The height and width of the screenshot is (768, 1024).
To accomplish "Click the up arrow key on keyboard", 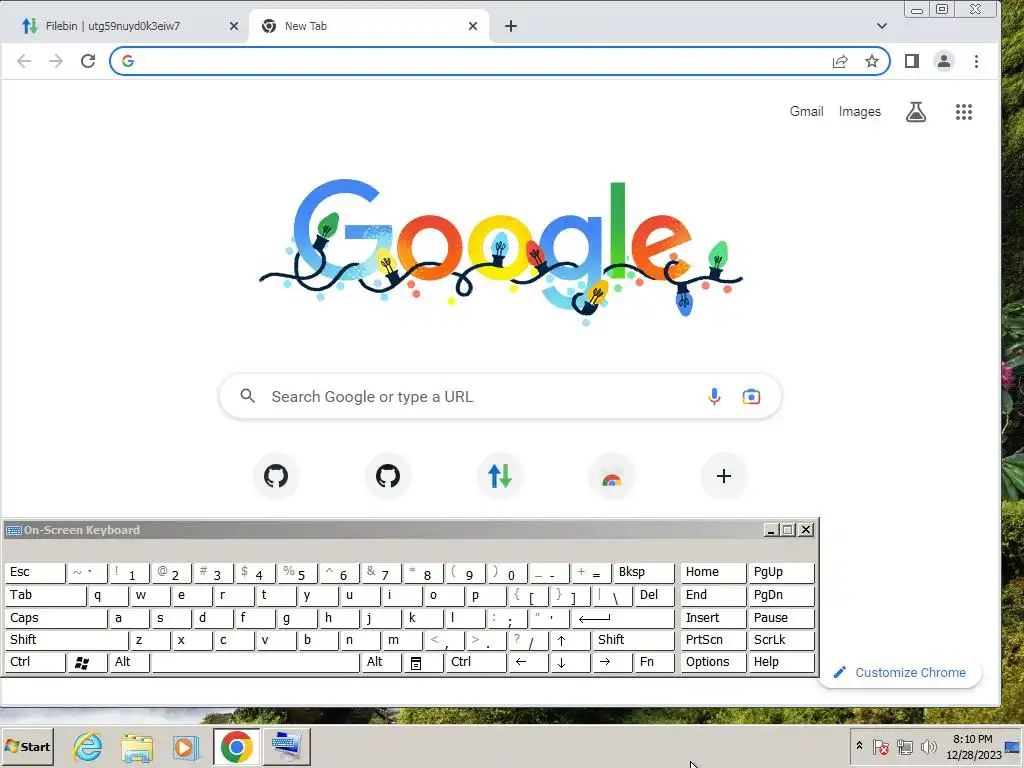I will (x=570, y=640).
